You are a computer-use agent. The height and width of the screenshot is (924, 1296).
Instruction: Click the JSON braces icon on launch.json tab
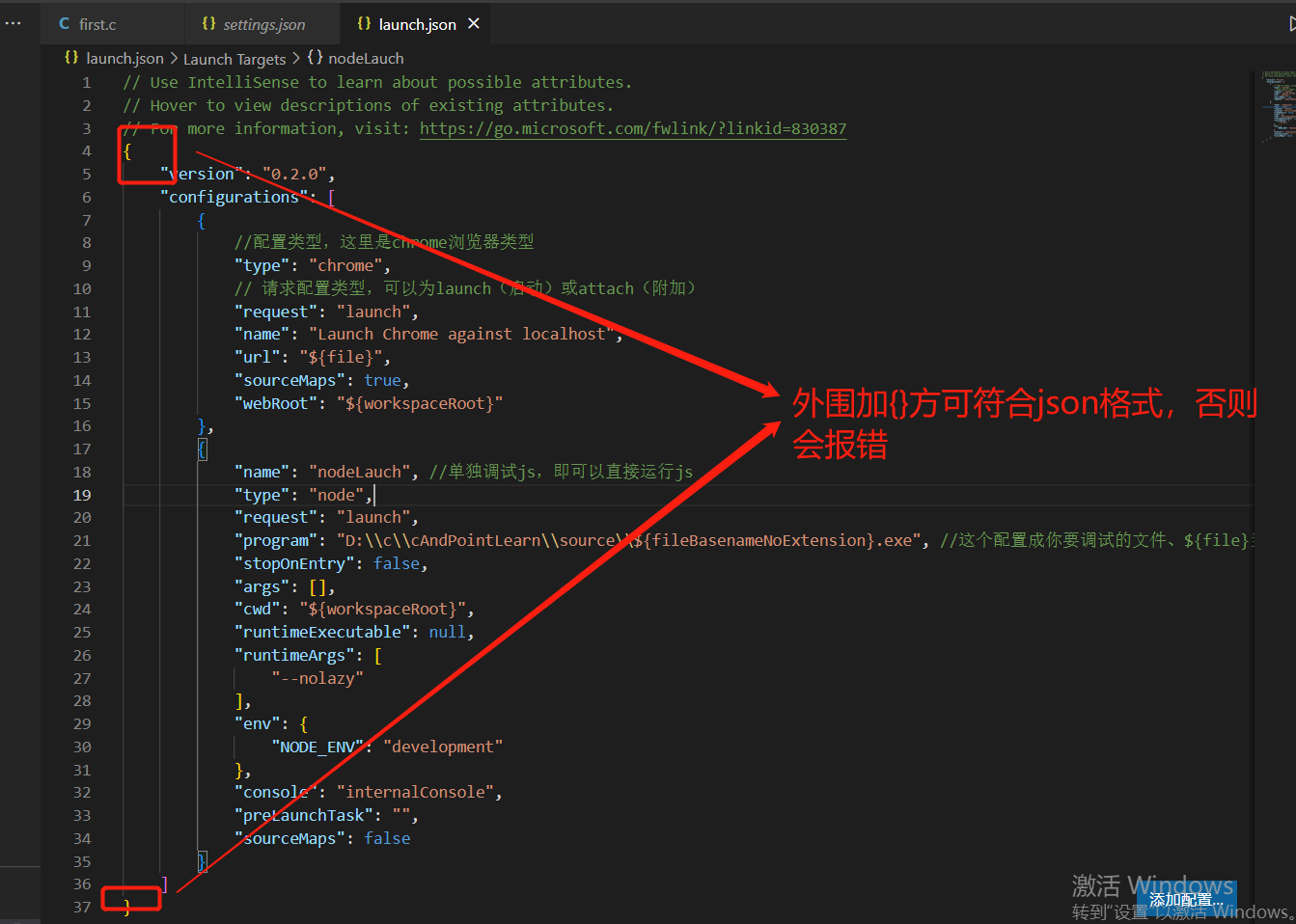pos(362,22)
